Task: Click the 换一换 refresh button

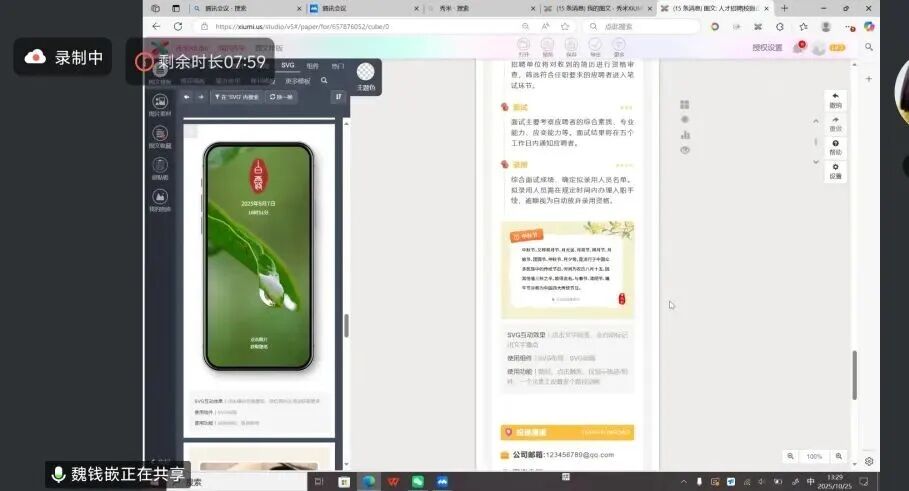Action: 282,97
